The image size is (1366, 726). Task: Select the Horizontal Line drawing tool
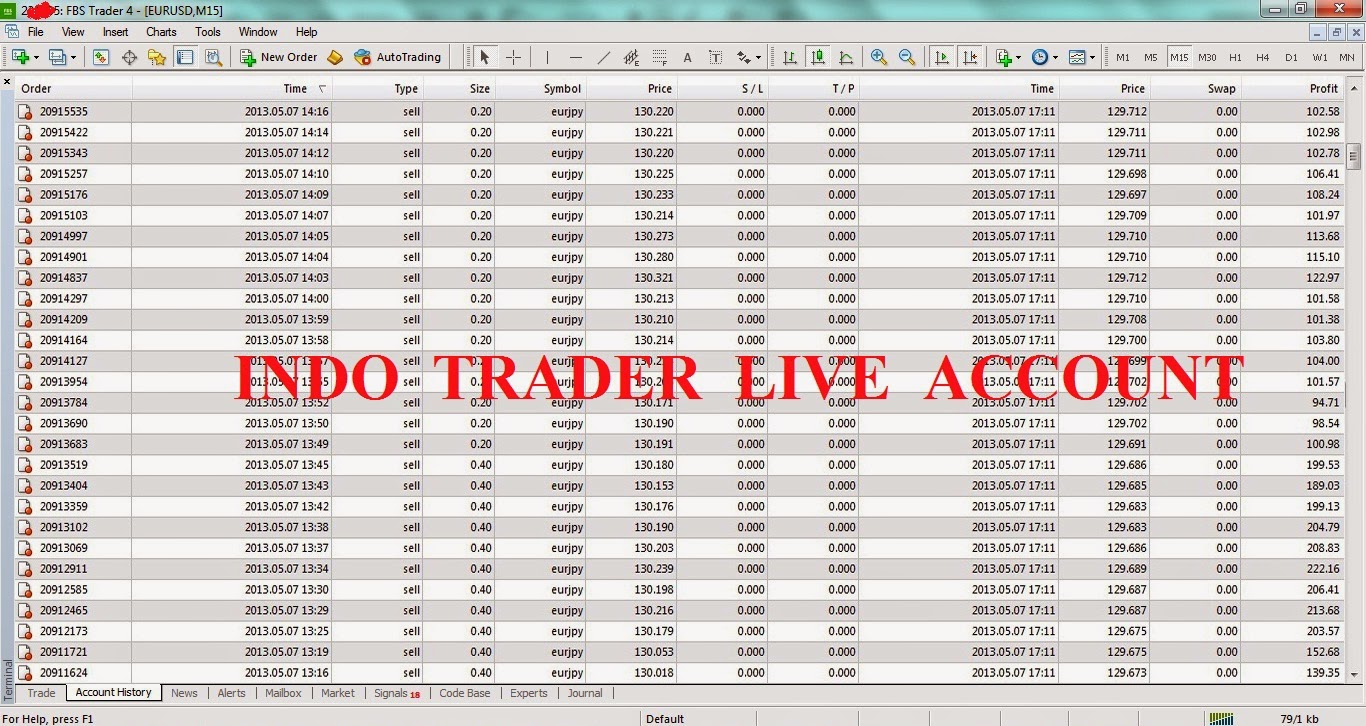tap(575, 57)
